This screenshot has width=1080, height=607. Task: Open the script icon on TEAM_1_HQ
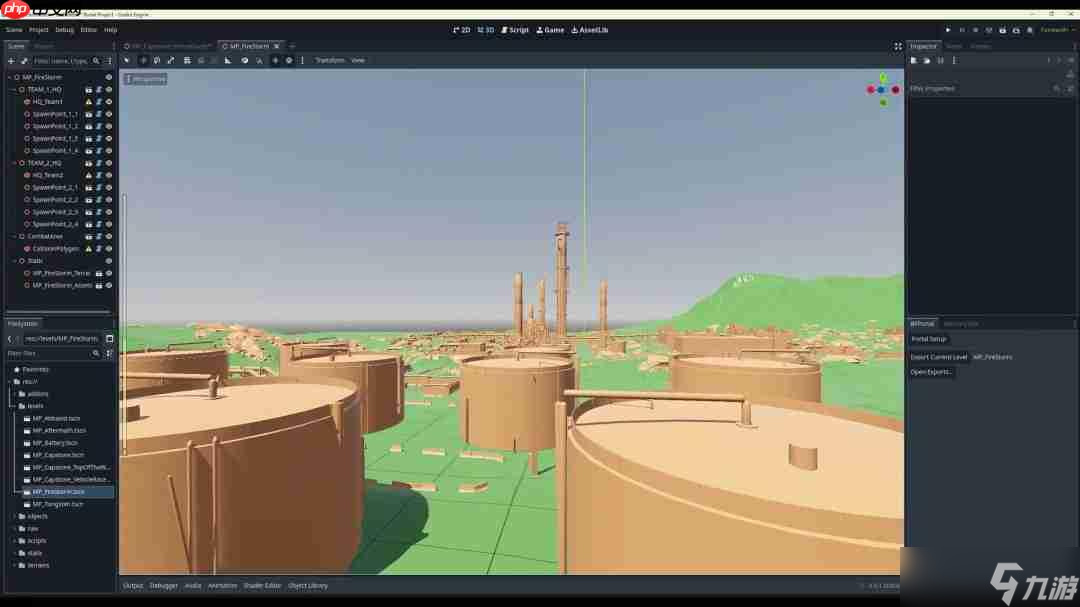coord(98,90)
